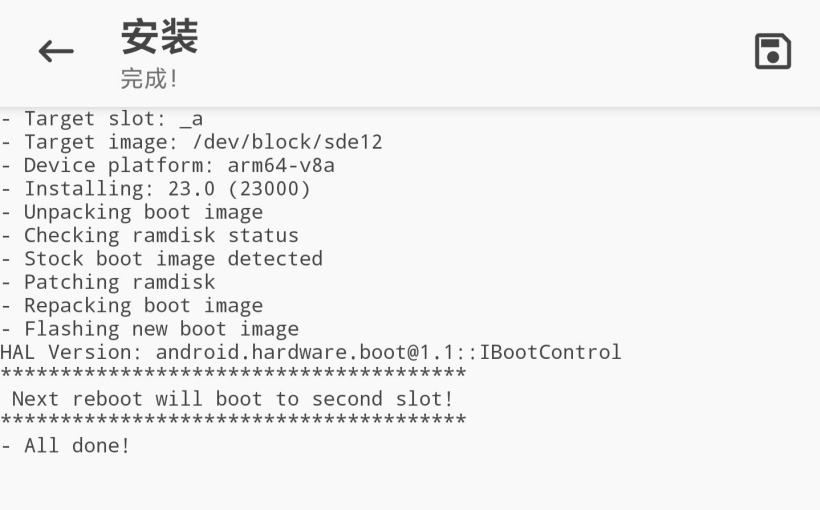Save the install log with the floppy icon
The image size is (820, 510).
pyautogui.click(x=772, y=52)
